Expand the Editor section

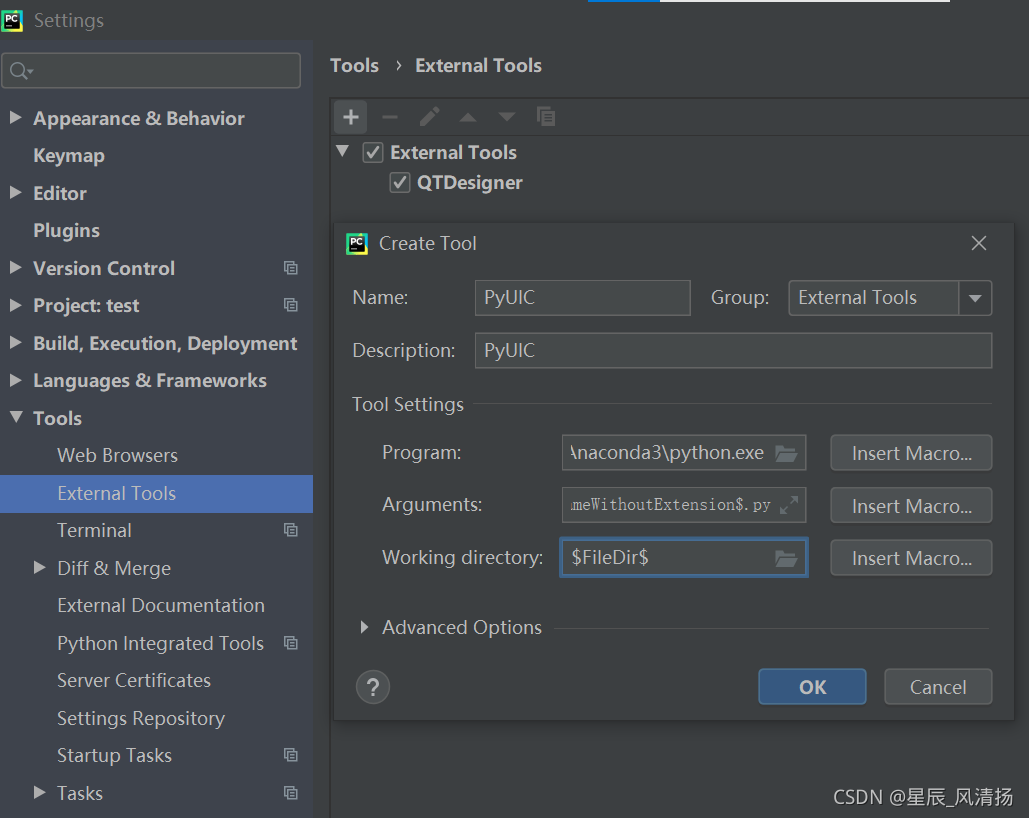click(x=16, y=192)
